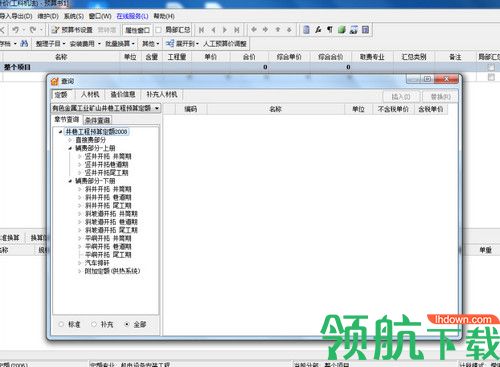This screenshot has height=367, width=500.
Task: Select the 整个项目 row in main grid
Action: point(250,67)
